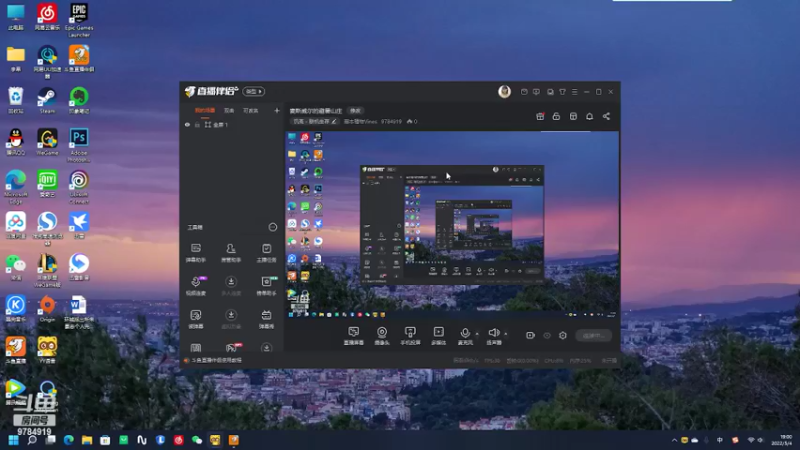800x450 pixels.
Task: Toggle visibility eye of 全屏 1 source
Action: (187, 124)
